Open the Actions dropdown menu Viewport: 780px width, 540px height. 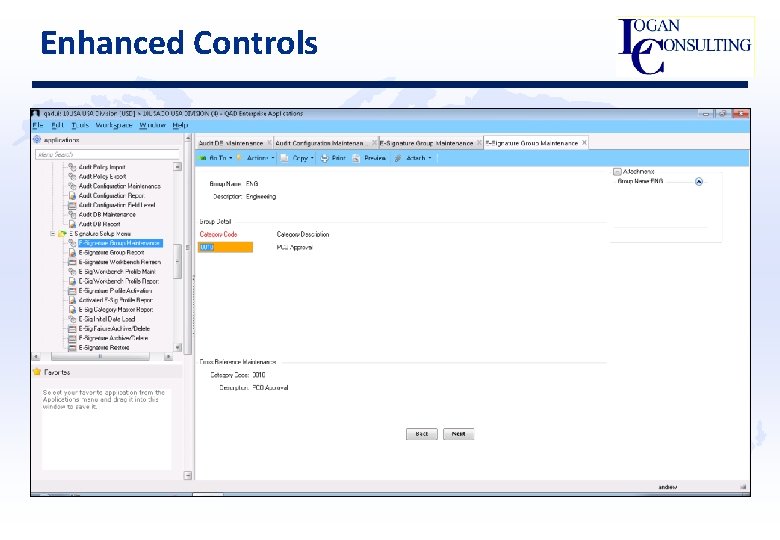pos(256,158)
